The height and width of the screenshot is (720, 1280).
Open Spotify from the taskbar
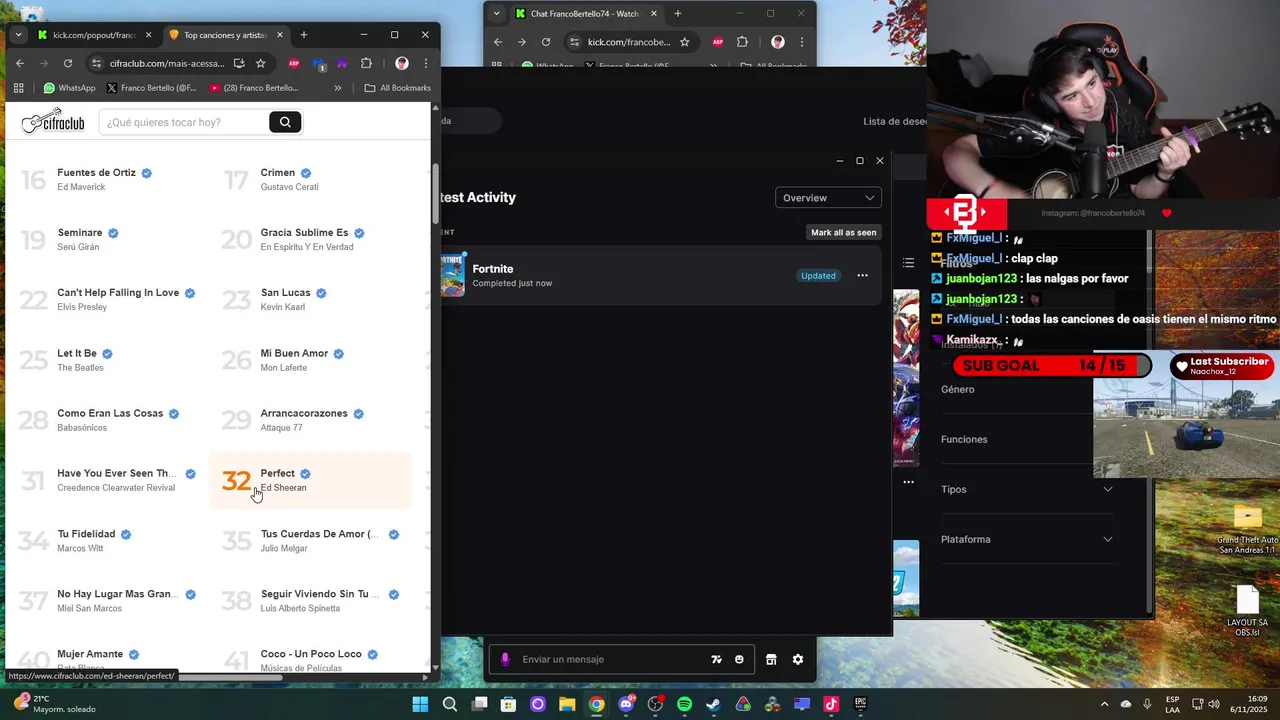tap(684, 704)
